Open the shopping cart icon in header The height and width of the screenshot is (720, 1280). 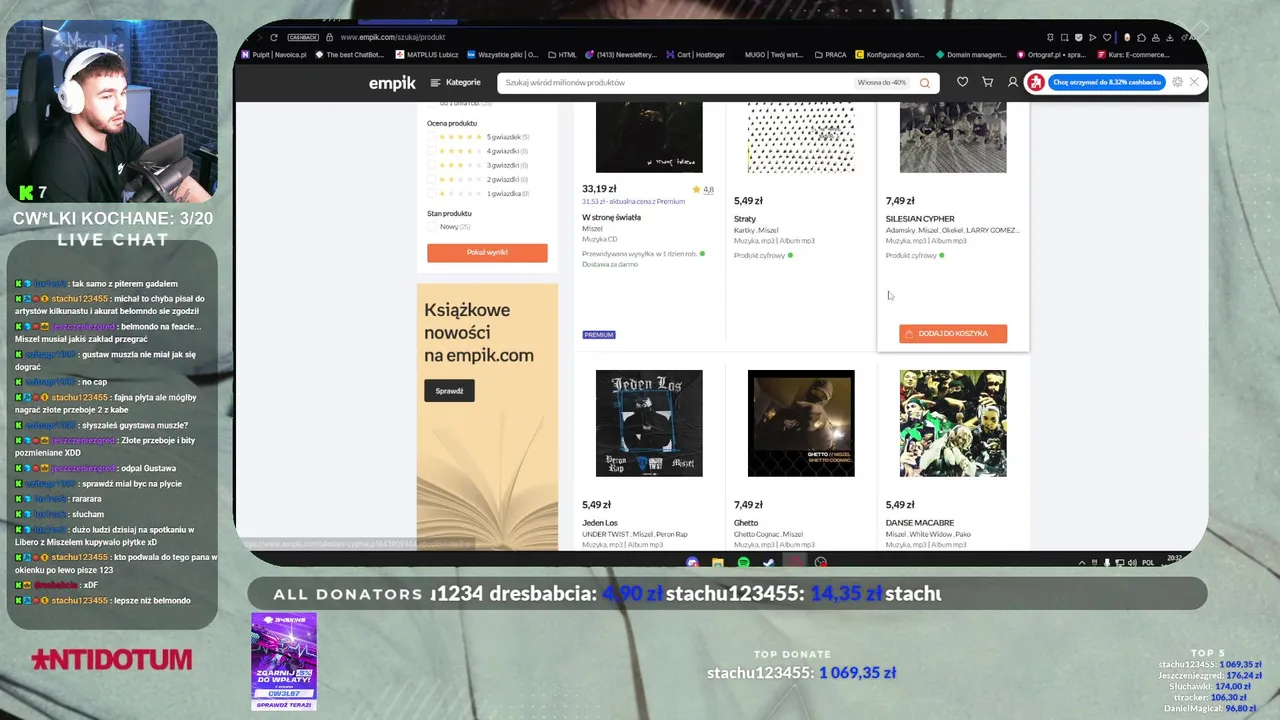tap(988, 82)
